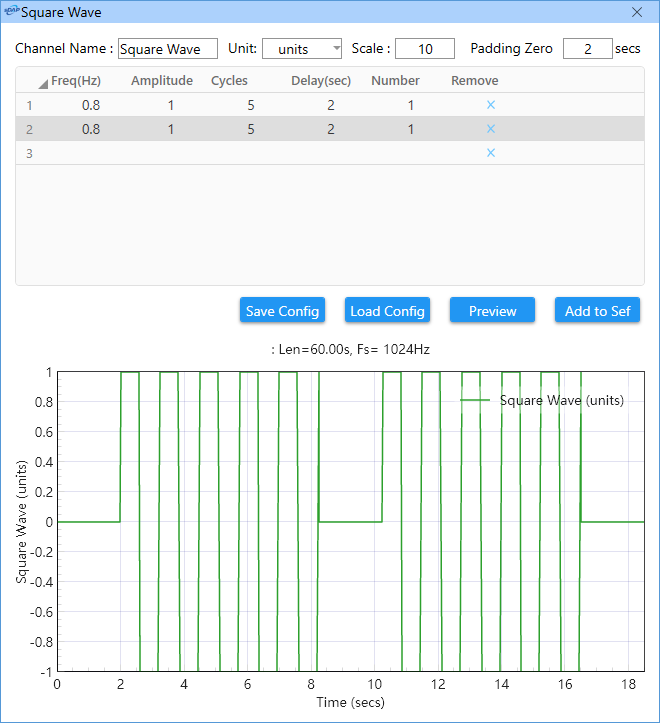Click the Number column header
The image size is (660, 723).
point(395,81)
